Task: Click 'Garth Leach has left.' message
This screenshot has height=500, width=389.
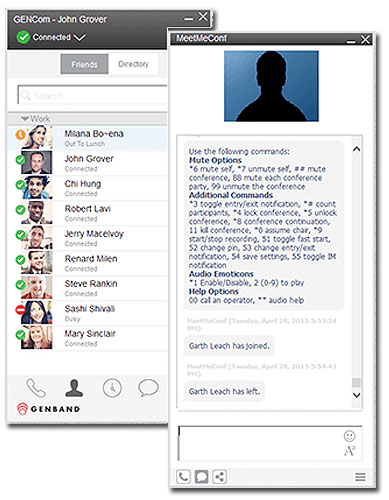Action: pos(224,391)
